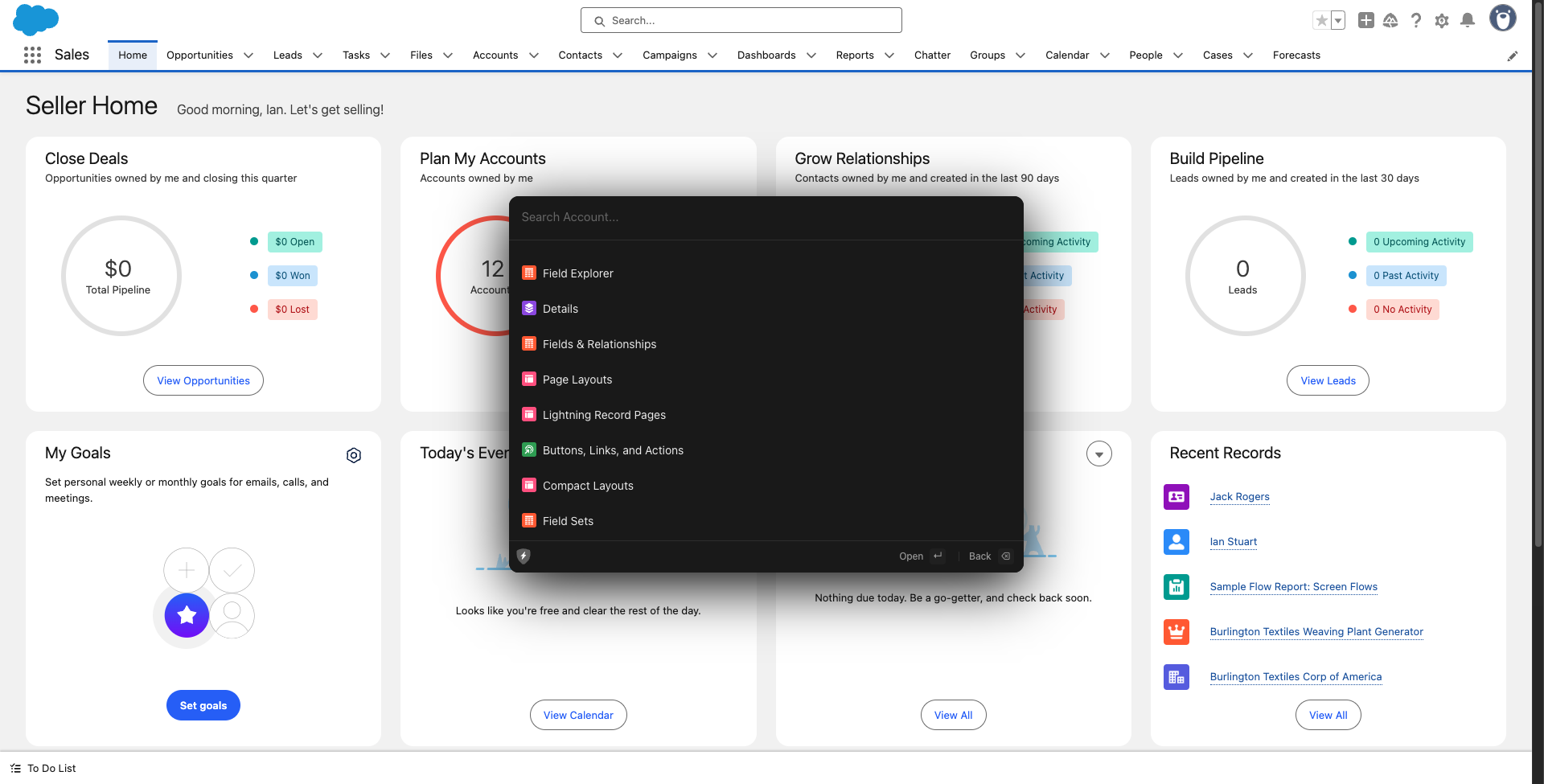Click View All under tasks card
This screenshot has height=784, width=1544.
click(953, 715)
